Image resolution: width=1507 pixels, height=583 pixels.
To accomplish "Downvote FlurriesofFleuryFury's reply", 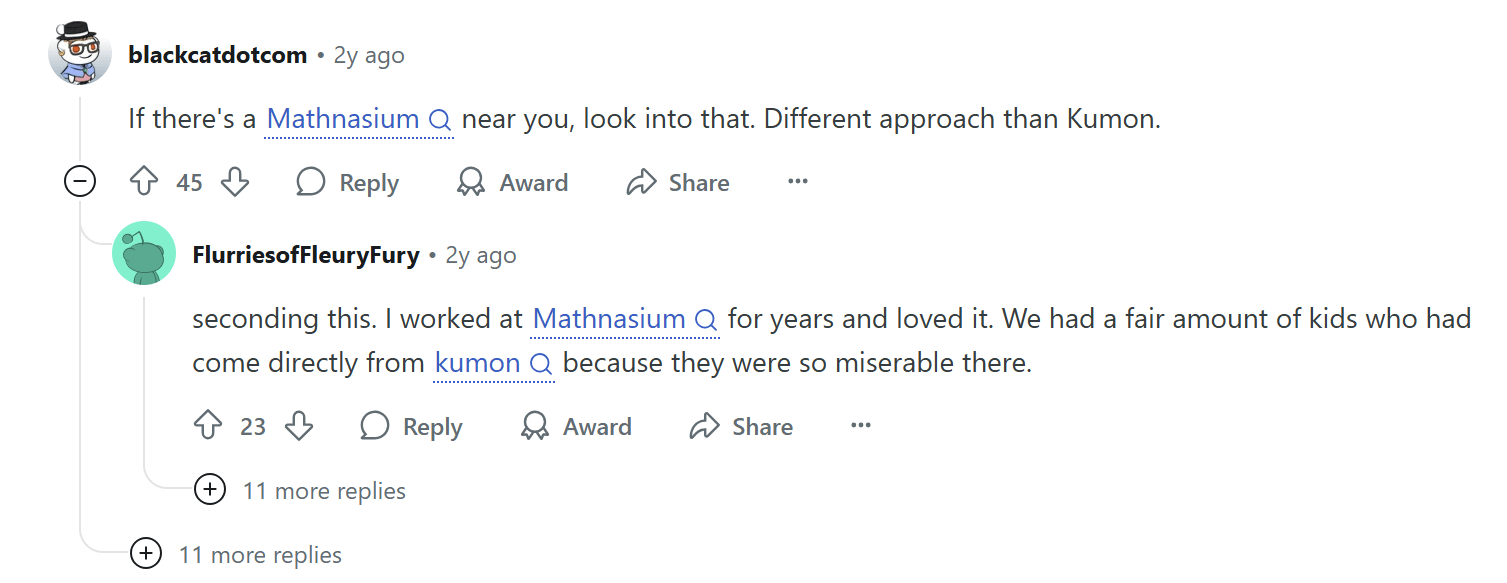I will pos(299,426).
